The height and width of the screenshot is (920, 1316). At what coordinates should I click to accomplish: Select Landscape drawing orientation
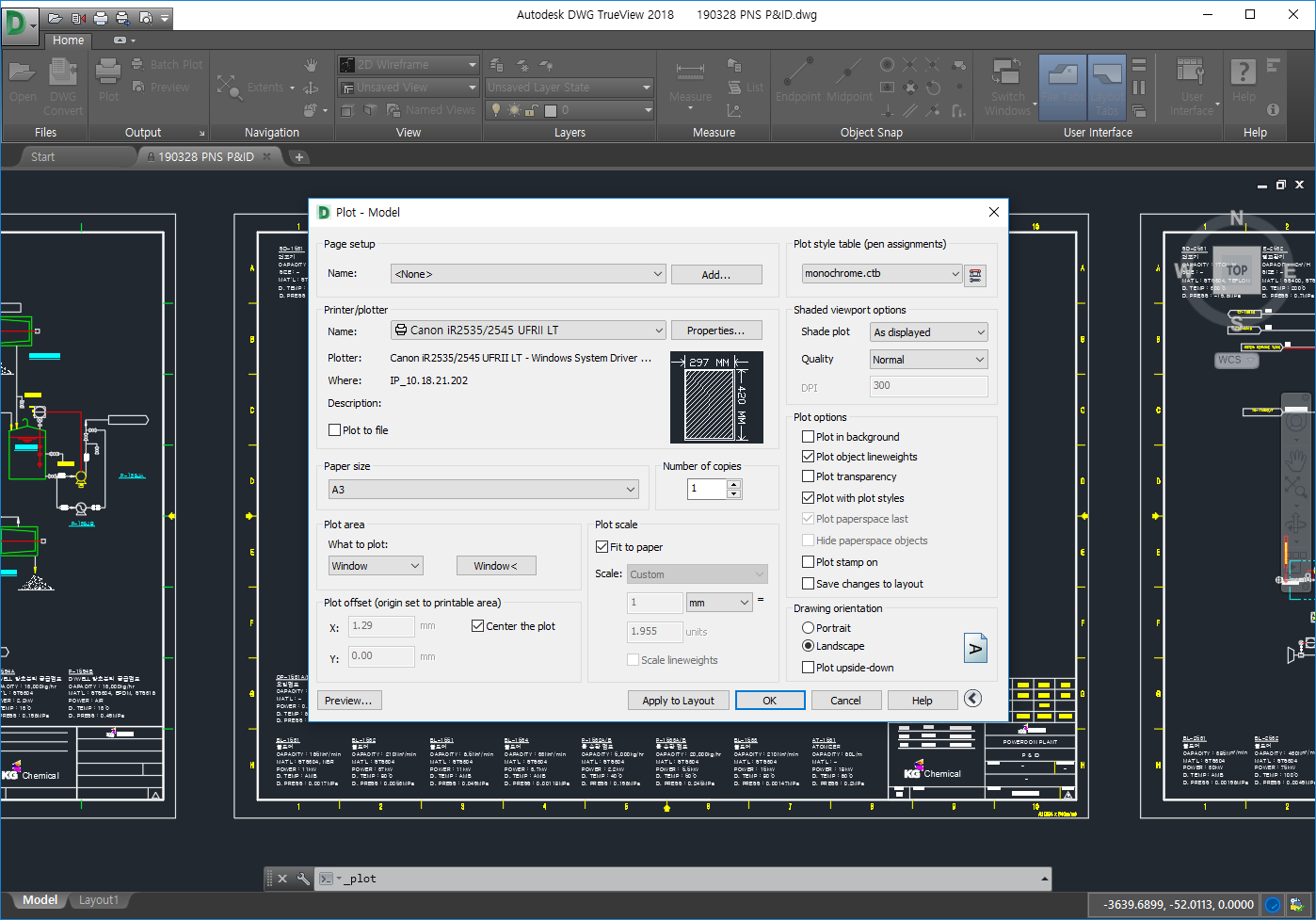(808, 646)
